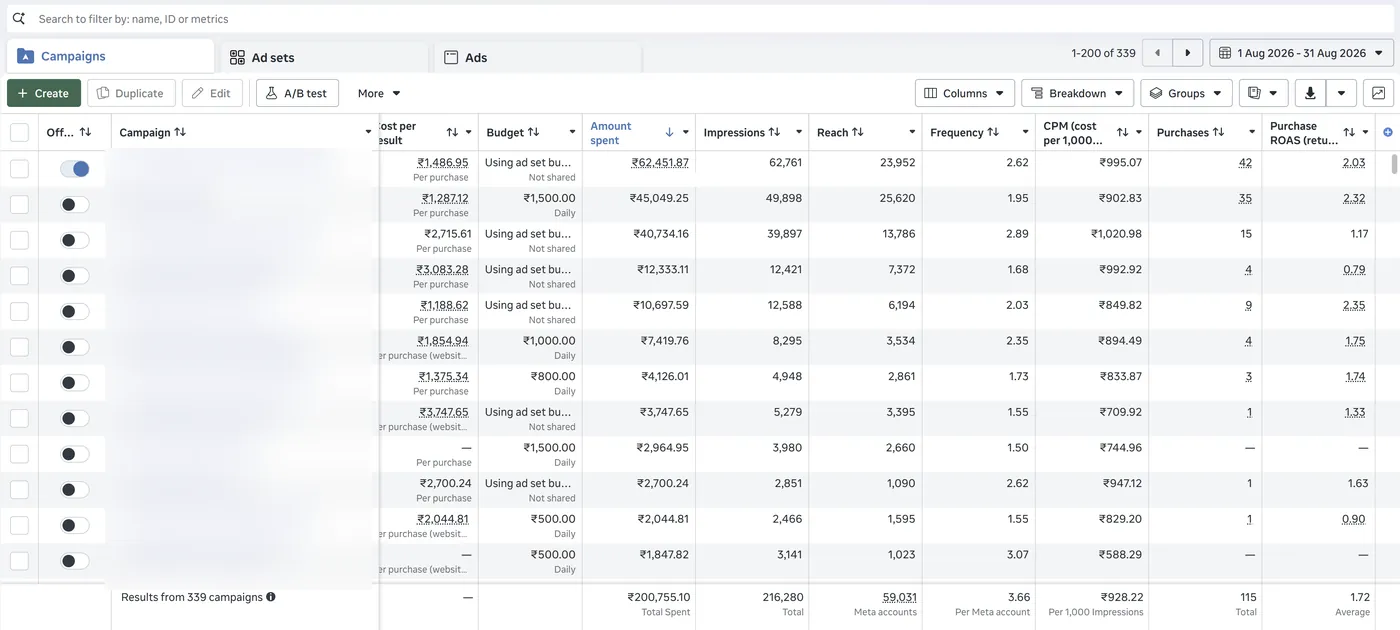Sort by Purchase ROAS column arrows
Viewport: 1400px width, 630px height.
(x=1349, y=132)
